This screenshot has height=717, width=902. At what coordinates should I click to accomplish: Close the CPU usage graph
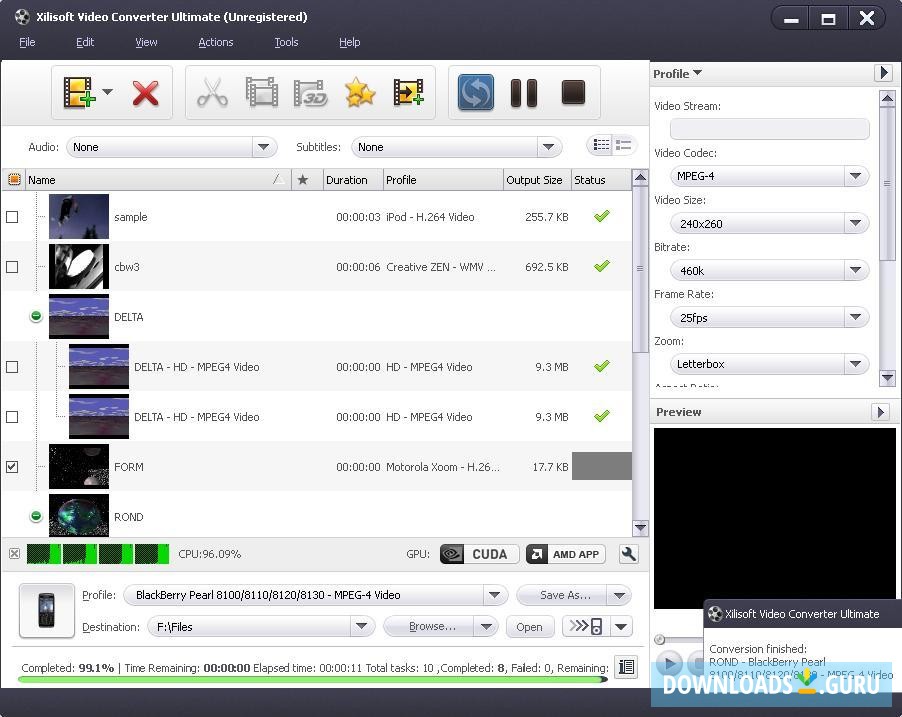pyautogui.click(x=14, y=554)
